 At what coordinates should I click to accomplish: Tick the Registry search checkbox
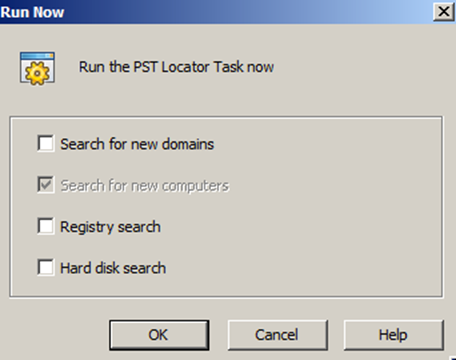coord(46,226)
